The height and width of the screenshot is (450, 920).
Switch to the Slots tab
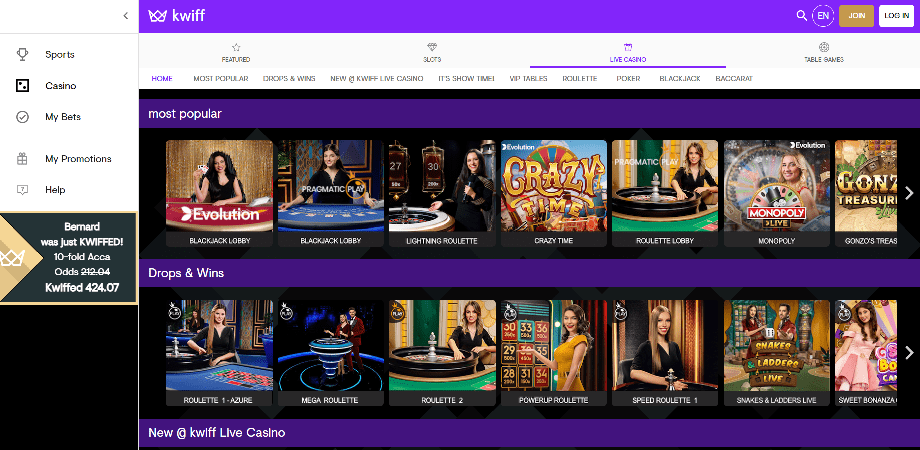coord(432,52)
